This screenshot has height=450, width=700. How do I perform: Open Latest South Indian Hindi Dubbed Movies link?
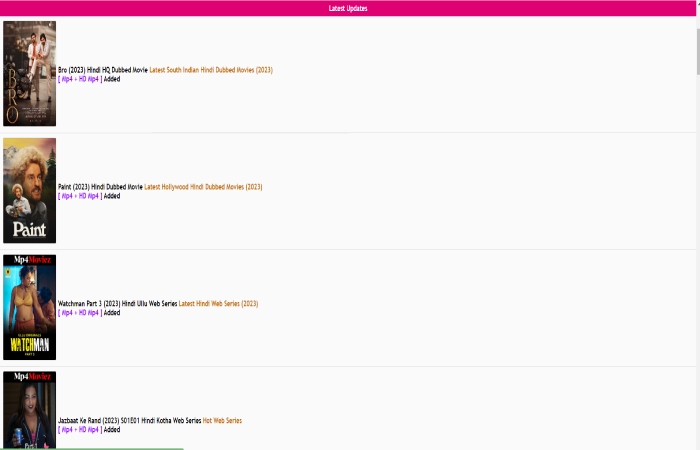click(x=211, y=70)
